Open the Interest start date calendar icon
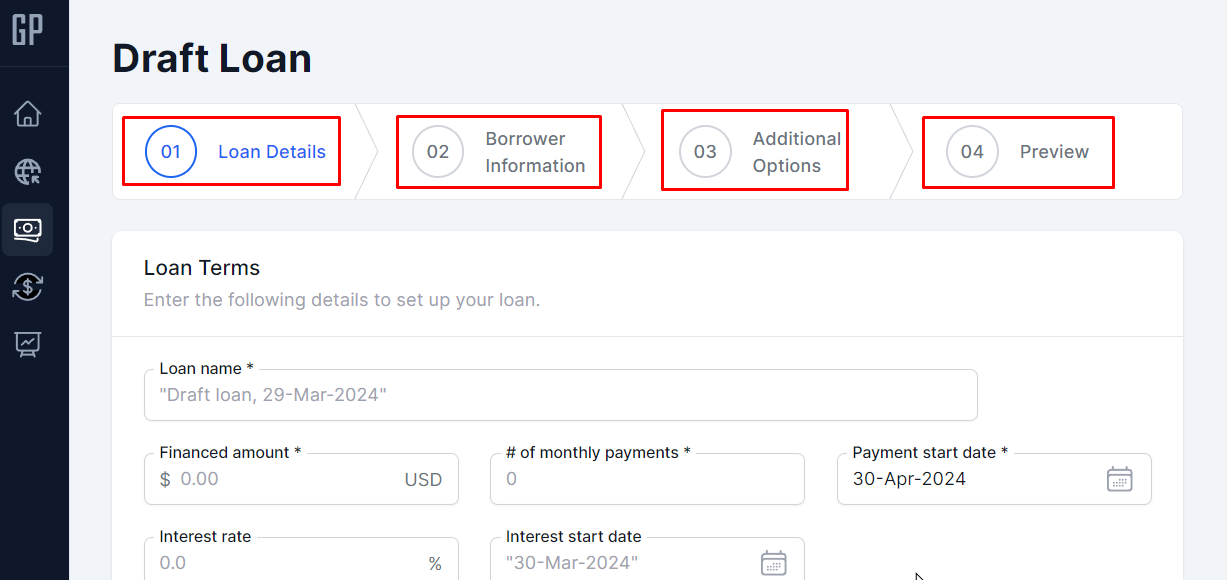The height and width of the screenshot is (580, 1227). coord(773,563)
